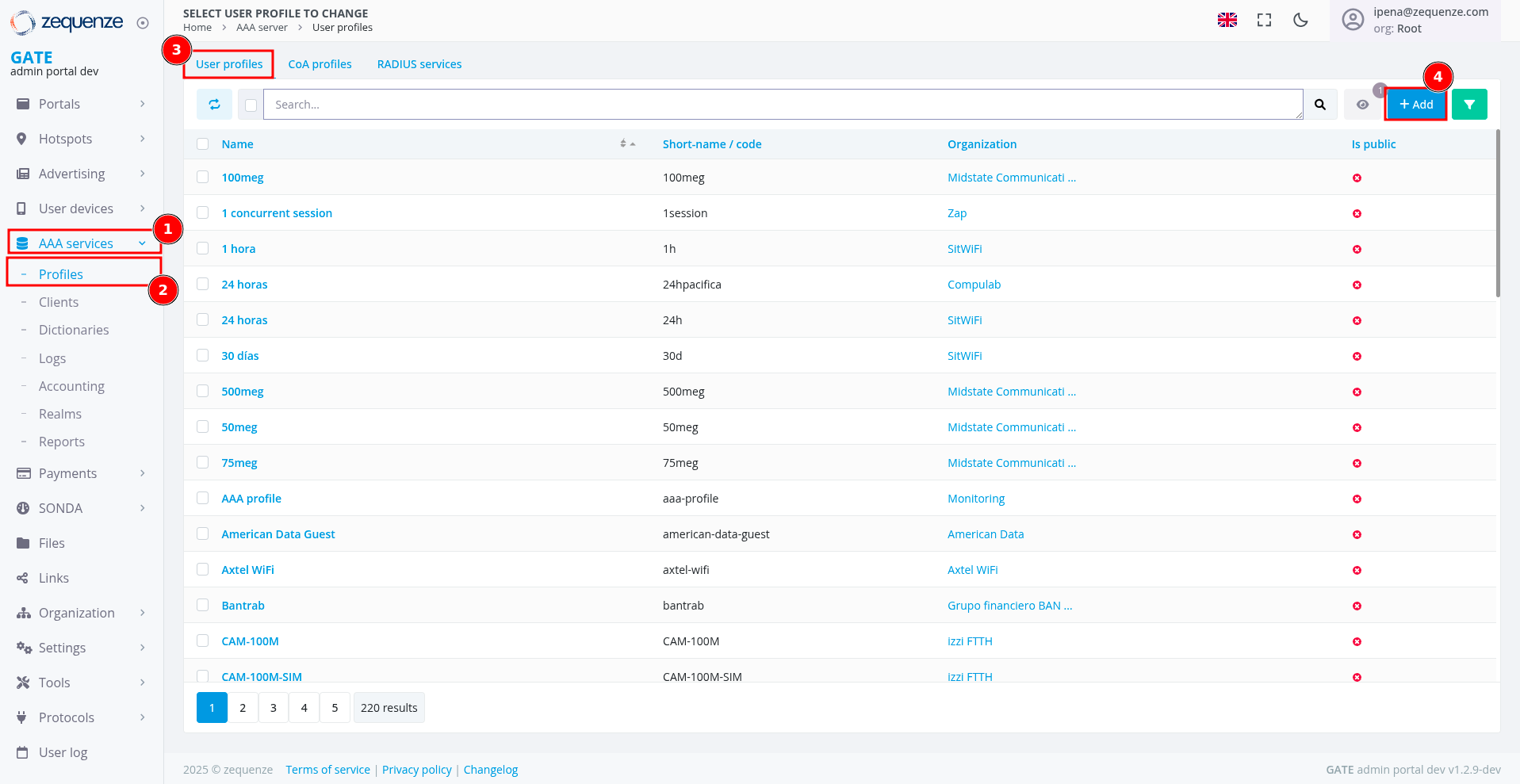The width and height of the screenshot is (1520, 784).
Task: Enter fullscreen mode icon
Action: pos(1264,21)
